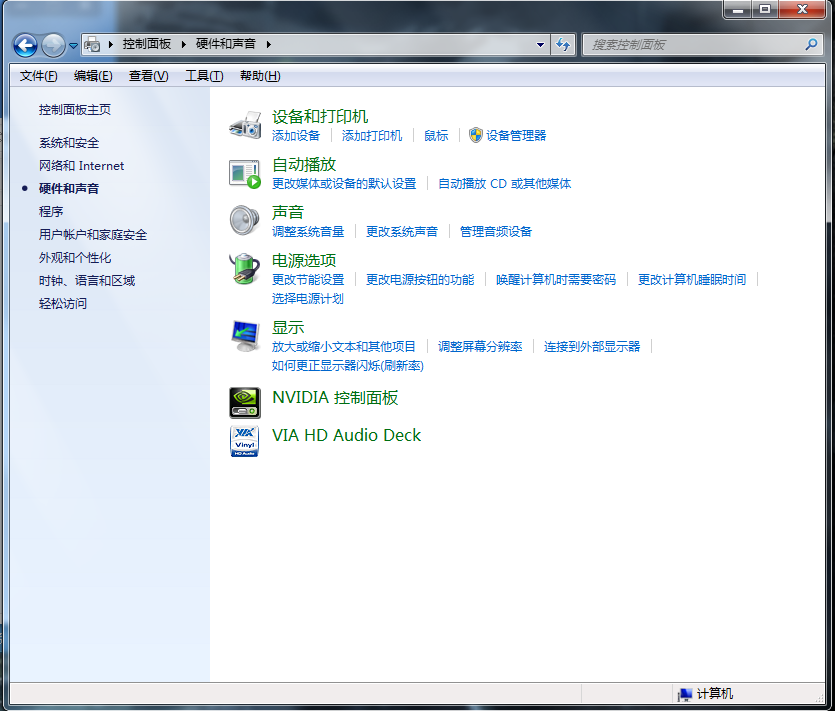This screenshot has width=835, height=711.
Task: Open the 自动播放 heading link
Action: 304,165
